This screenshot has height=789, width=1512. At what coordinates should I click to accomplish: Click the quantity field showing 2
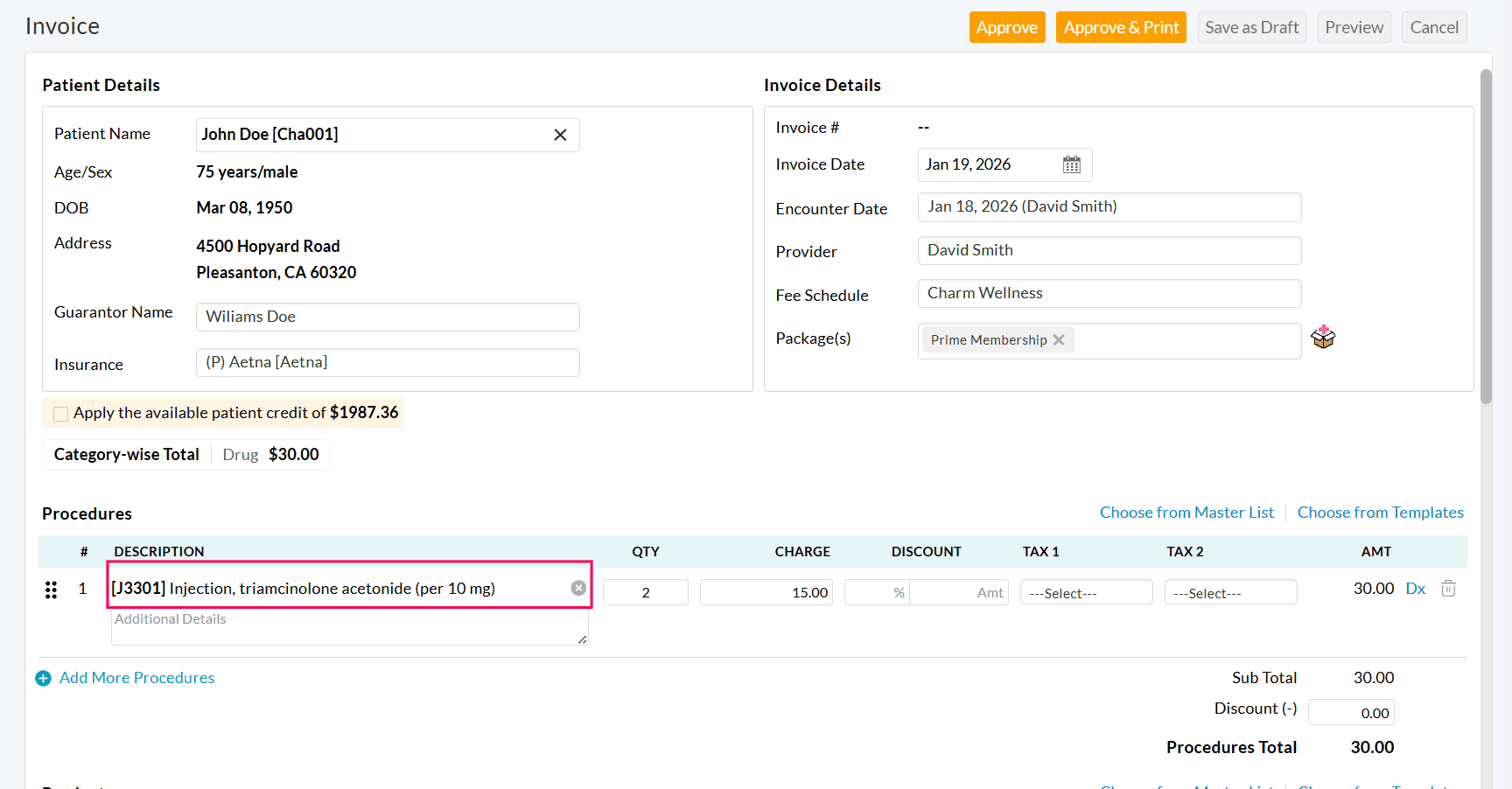coord(645,592)
